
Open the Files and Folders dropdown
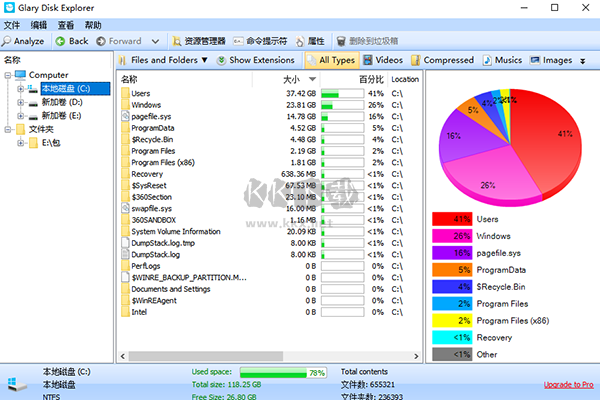(163, 60)
